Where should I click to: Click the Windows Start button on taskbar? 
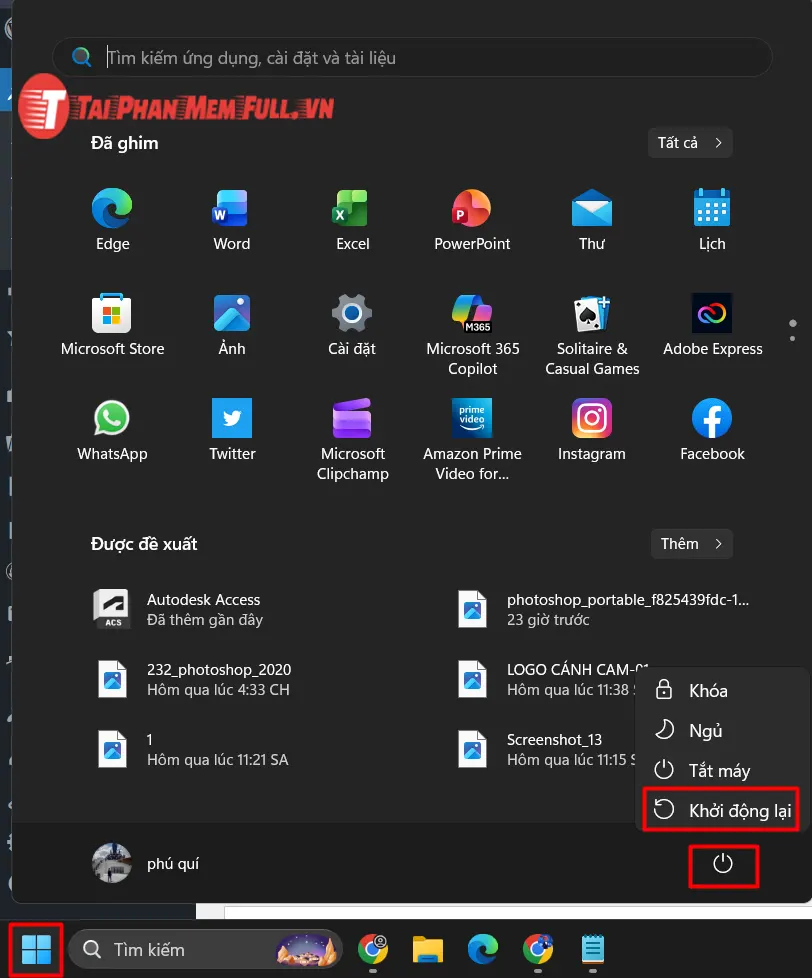36,948
